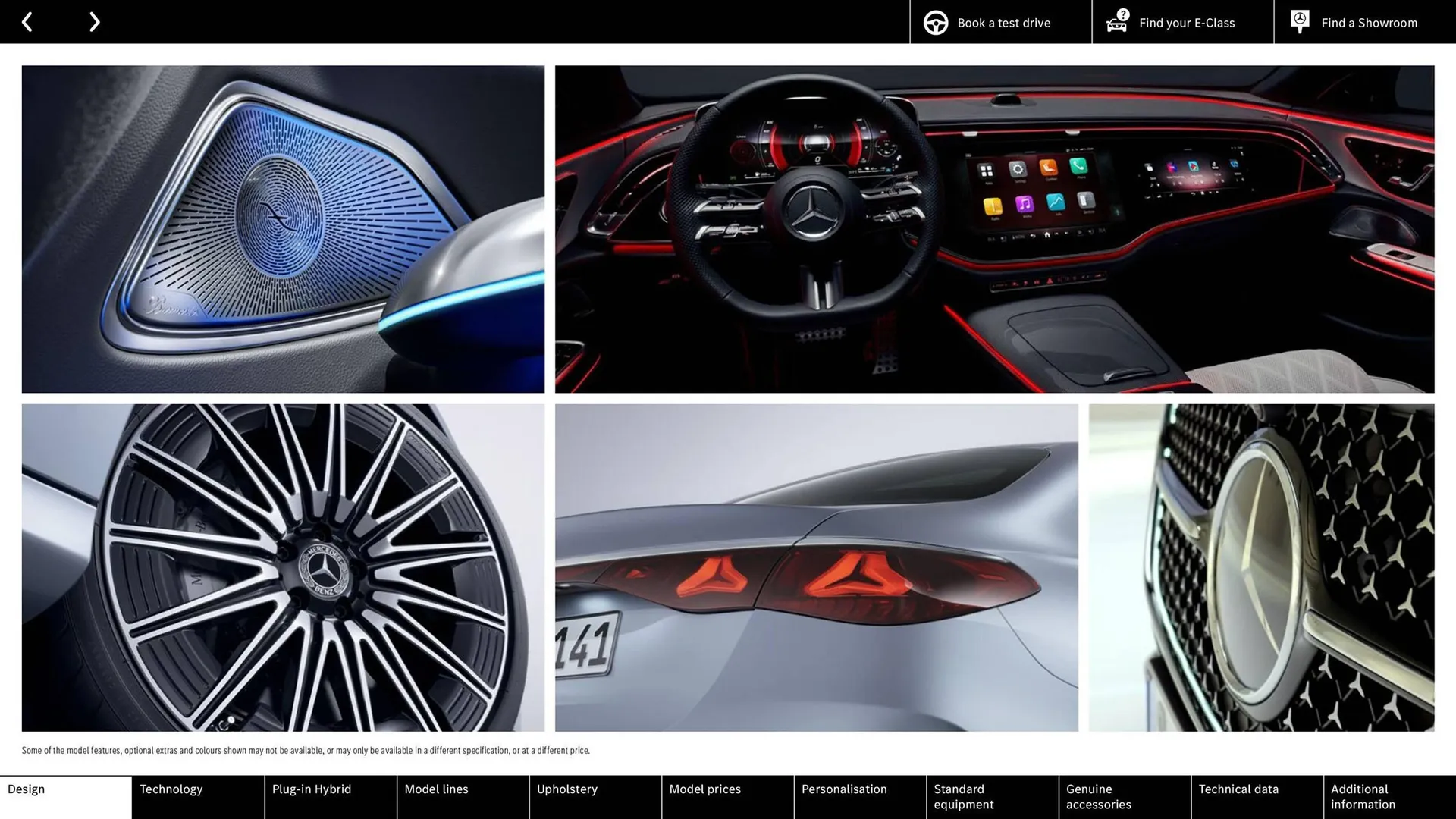Click the left navigation arrow icon
Image resolution: width=1456 pixels, height=819 pixels.
pyautogui.click(x=27, y=21)
